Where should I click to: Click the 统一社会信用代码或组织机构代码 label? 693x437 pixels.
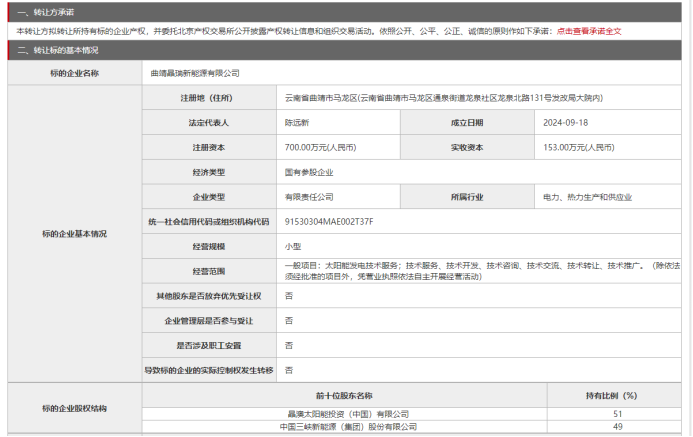point(209,222)
